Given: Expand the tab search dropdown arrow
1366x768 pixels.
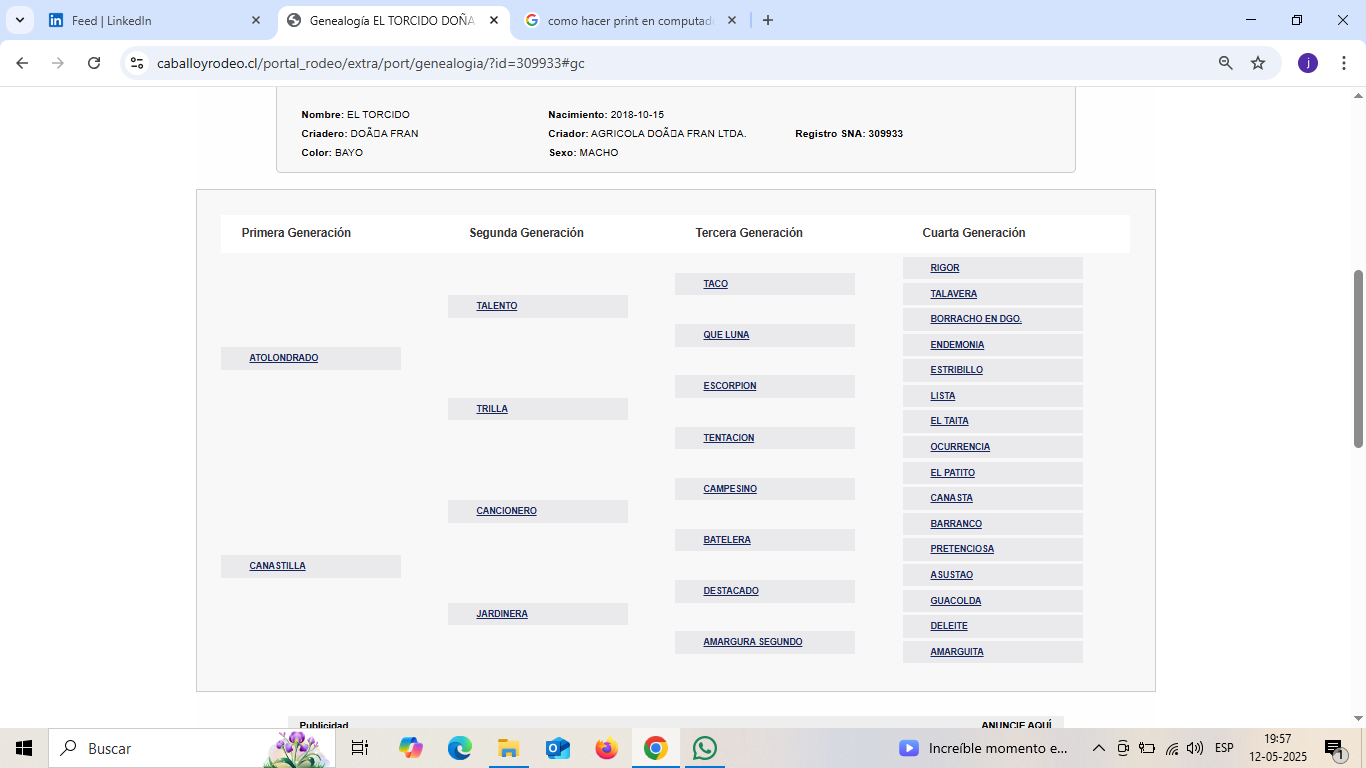Looking at the screenshot, I should click(x=19, y=20).
